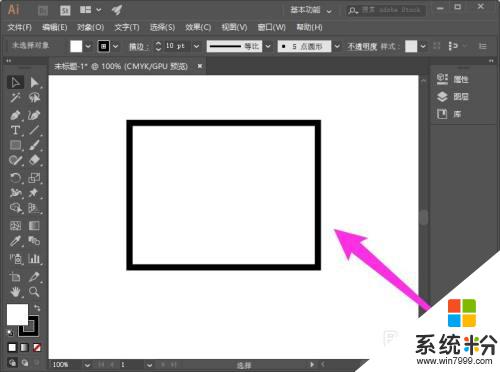
Task: Open the 文字(T) menu
Action: [x=127, y=27]
